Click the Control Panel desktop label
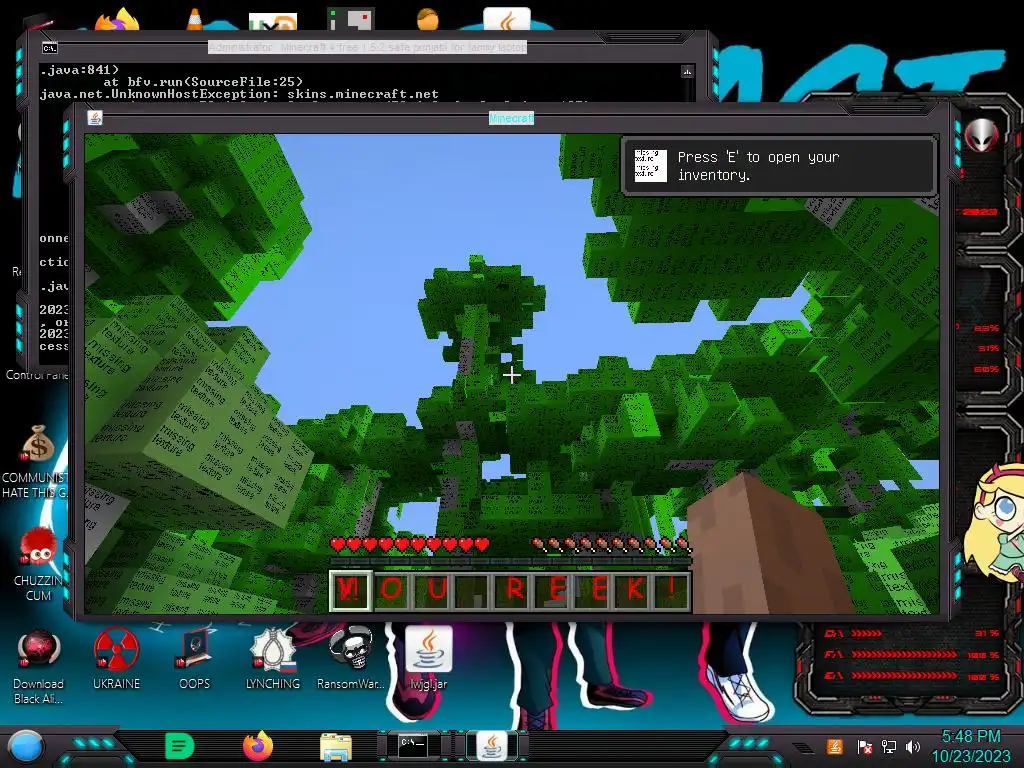The width and height of the screenshot is (1024, 768). click(37, 375)
